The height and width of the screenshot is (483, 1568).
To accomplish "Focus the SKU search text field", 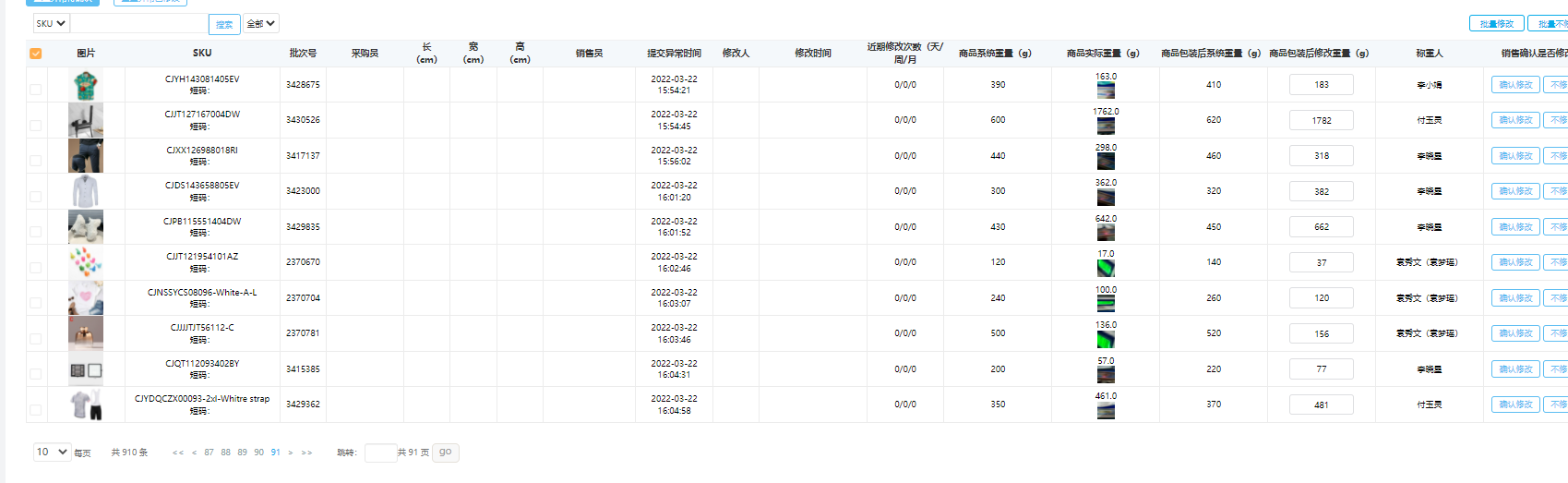I will pos(139,24).
